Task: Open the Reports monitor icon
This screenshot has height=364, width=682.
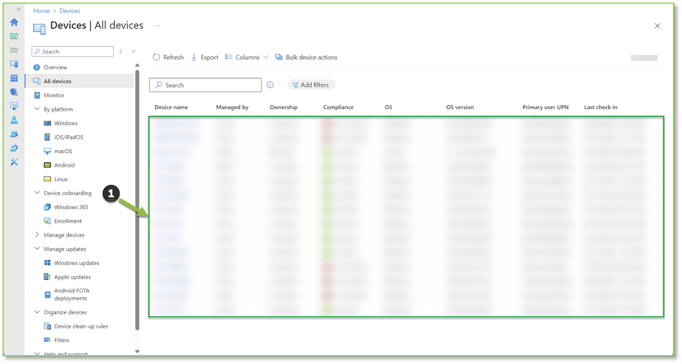Action: pos(14,106)
